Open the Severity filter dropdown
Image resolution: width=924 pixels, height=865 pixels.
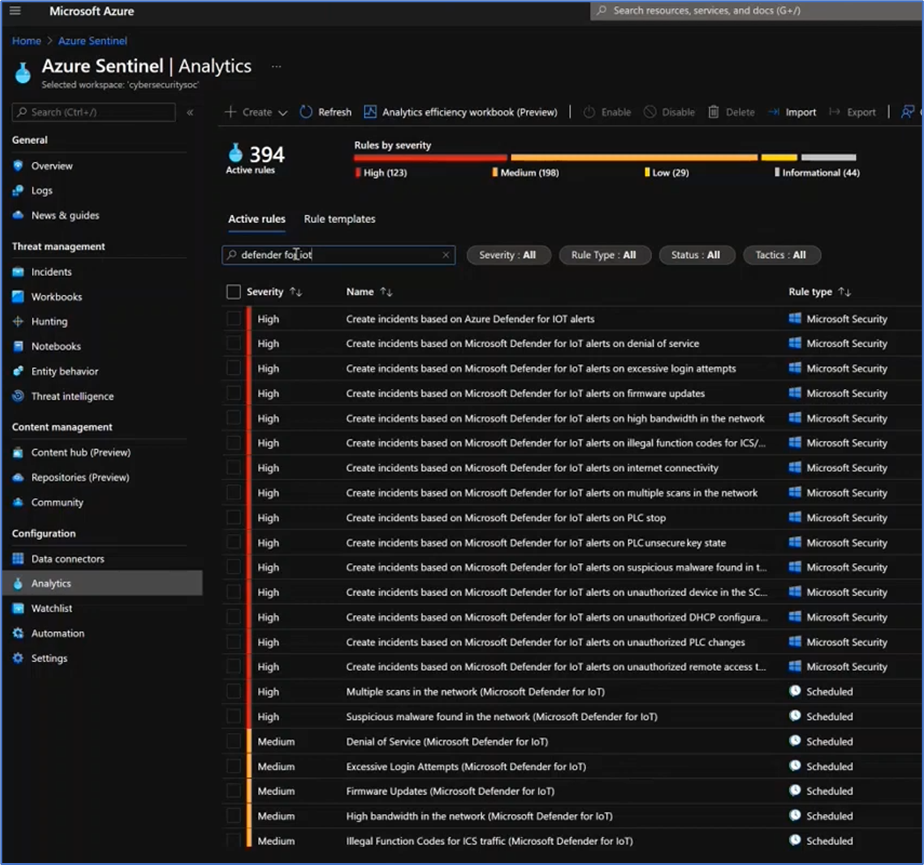point(508,255)
